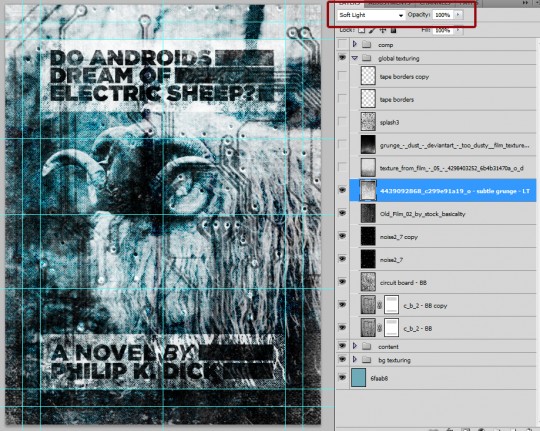
Task: Select the tape borders layer name
Action: [x=397, y=100]
